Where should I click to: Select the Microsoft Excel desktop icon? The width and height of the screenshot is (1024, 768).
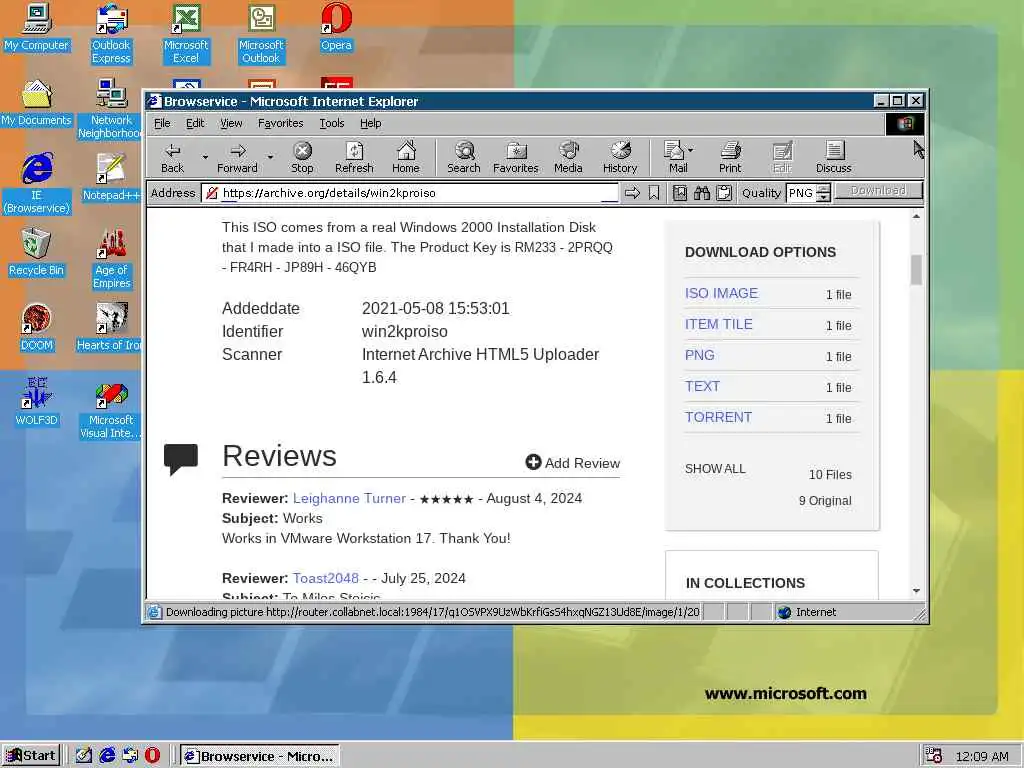pos(186,34)
